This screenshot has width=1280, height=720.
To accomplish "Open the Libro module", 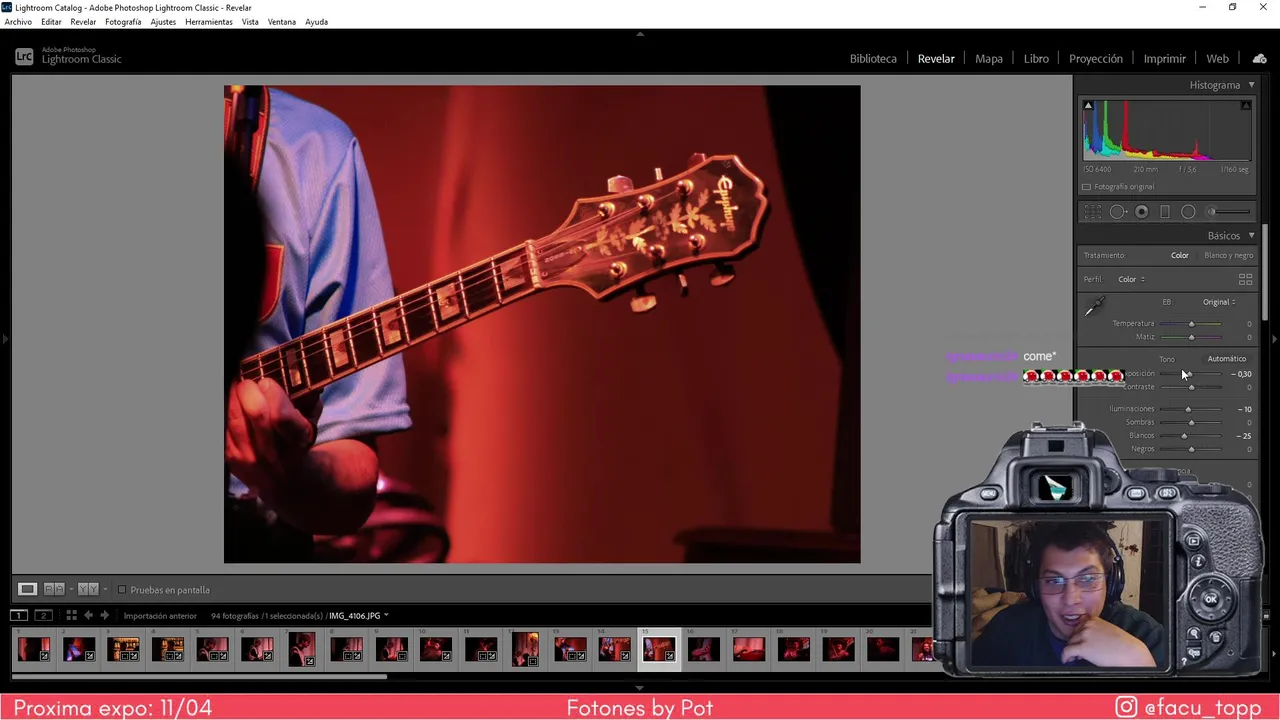I will 1036,59.
